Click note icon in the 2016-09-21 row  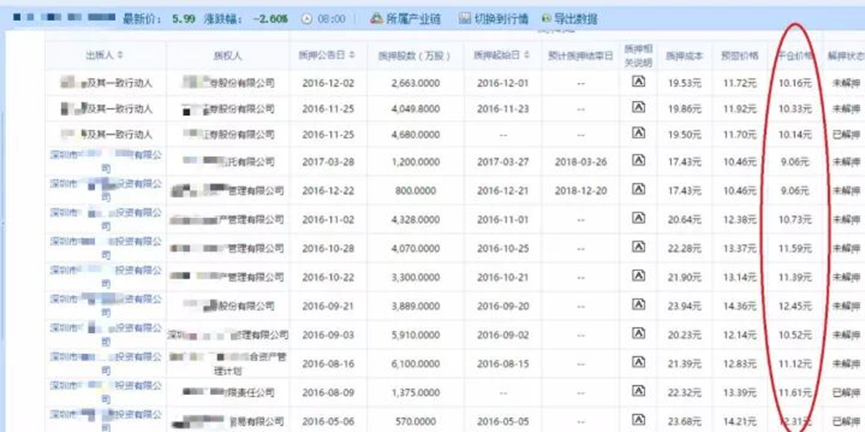[x=637, y=301]
